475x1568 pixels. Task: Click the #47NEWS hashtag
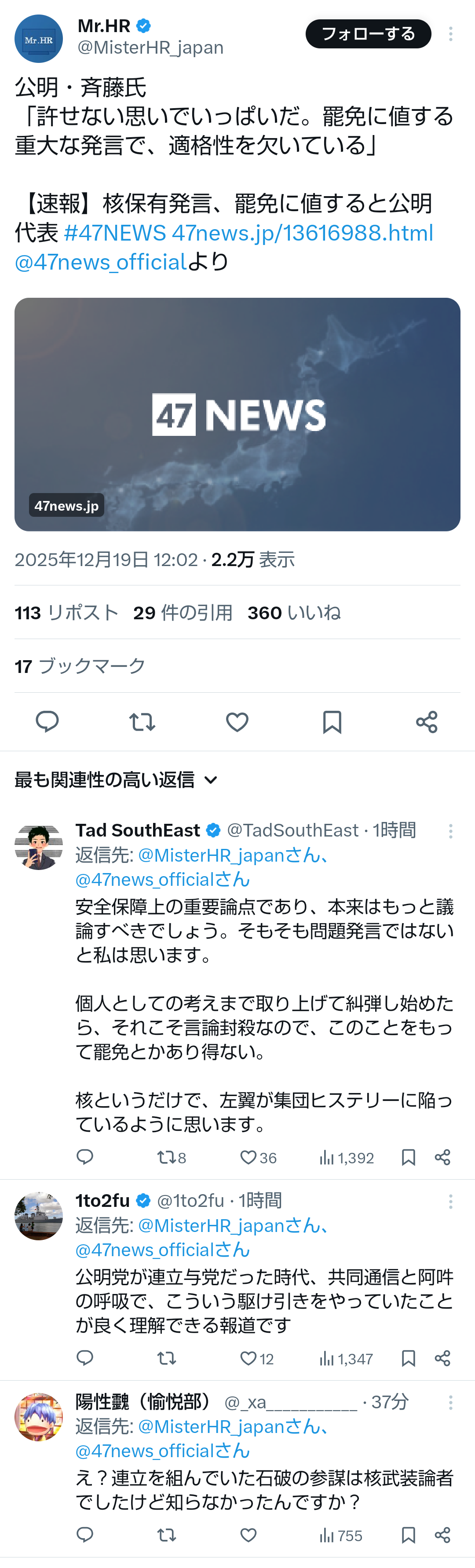point(114,233)
